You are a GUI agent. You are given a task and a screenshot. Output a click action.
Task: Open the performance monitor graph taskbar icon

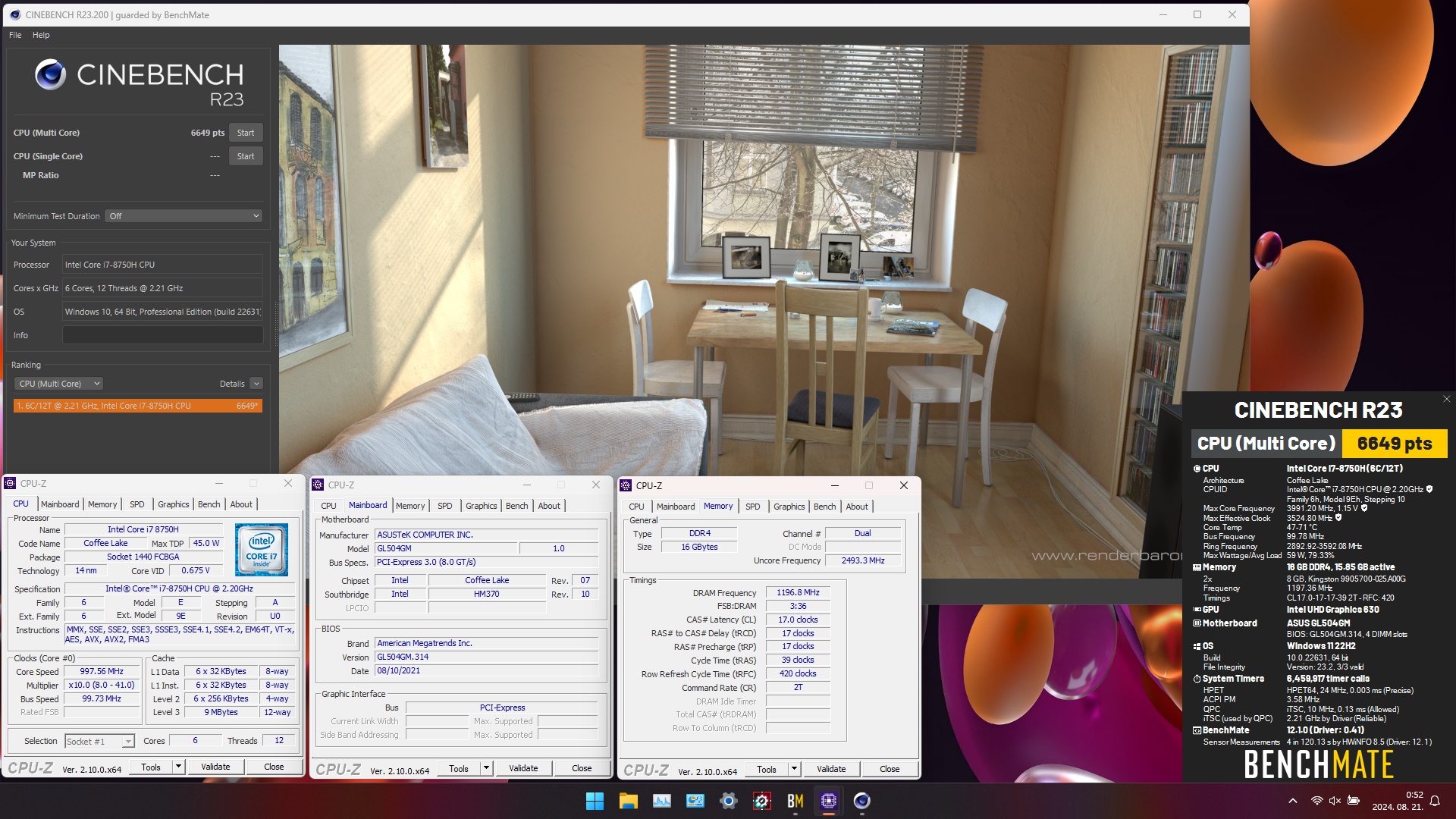(661, 801)
